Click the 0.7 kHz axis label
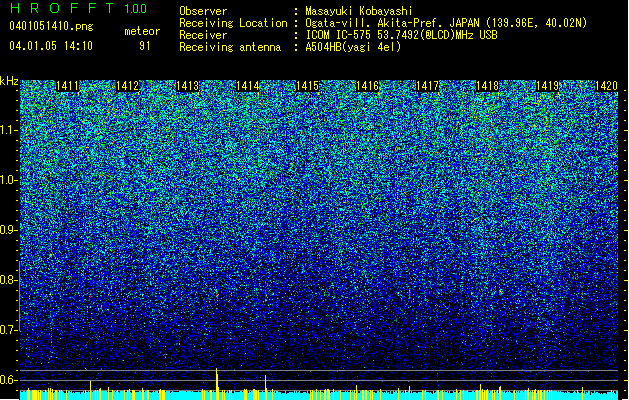Image resolution: width=629 pixels, height=400 pixels. (8, 330)
